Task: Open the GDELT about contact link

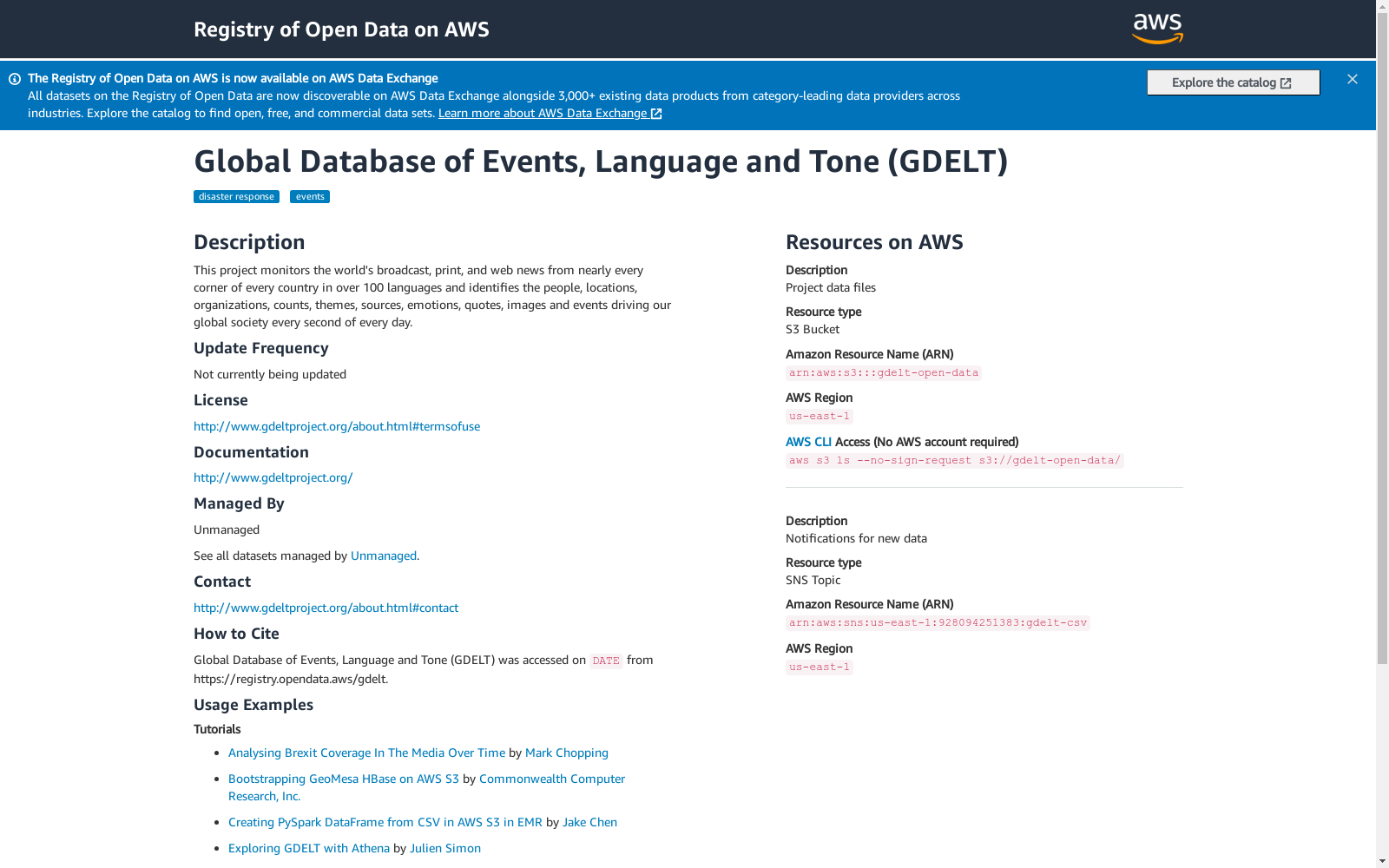Action: point(326,608)
